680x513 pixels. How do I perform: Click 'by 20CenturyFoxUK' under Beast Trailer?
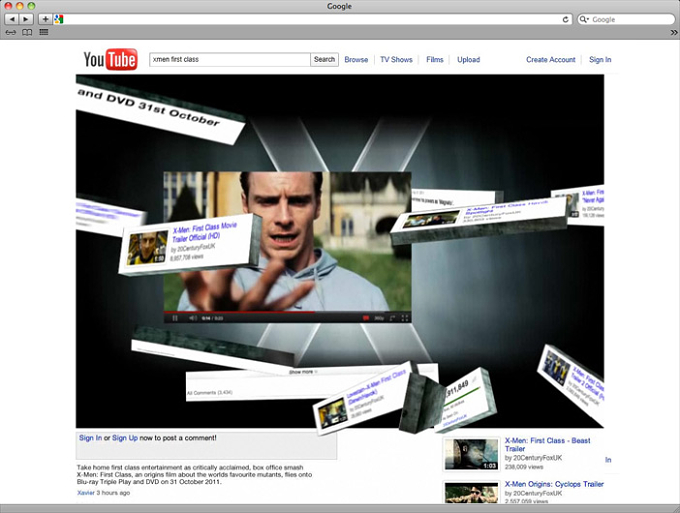[533, 458]
